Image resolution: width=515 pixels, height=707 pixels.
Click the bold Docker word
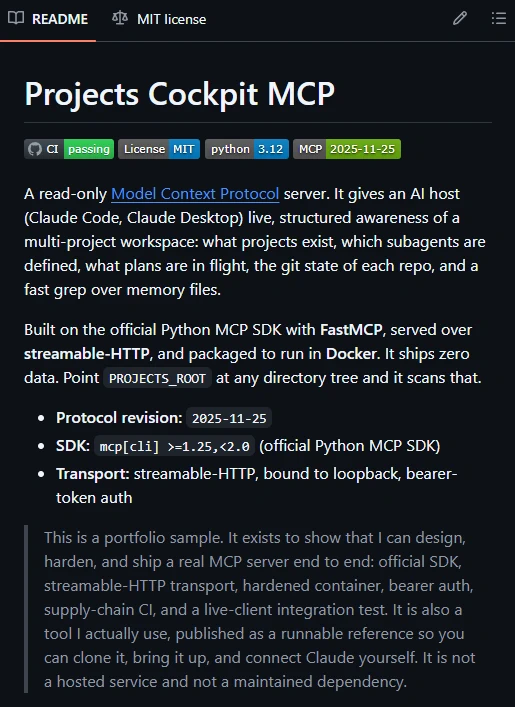(x=351, y=354)
